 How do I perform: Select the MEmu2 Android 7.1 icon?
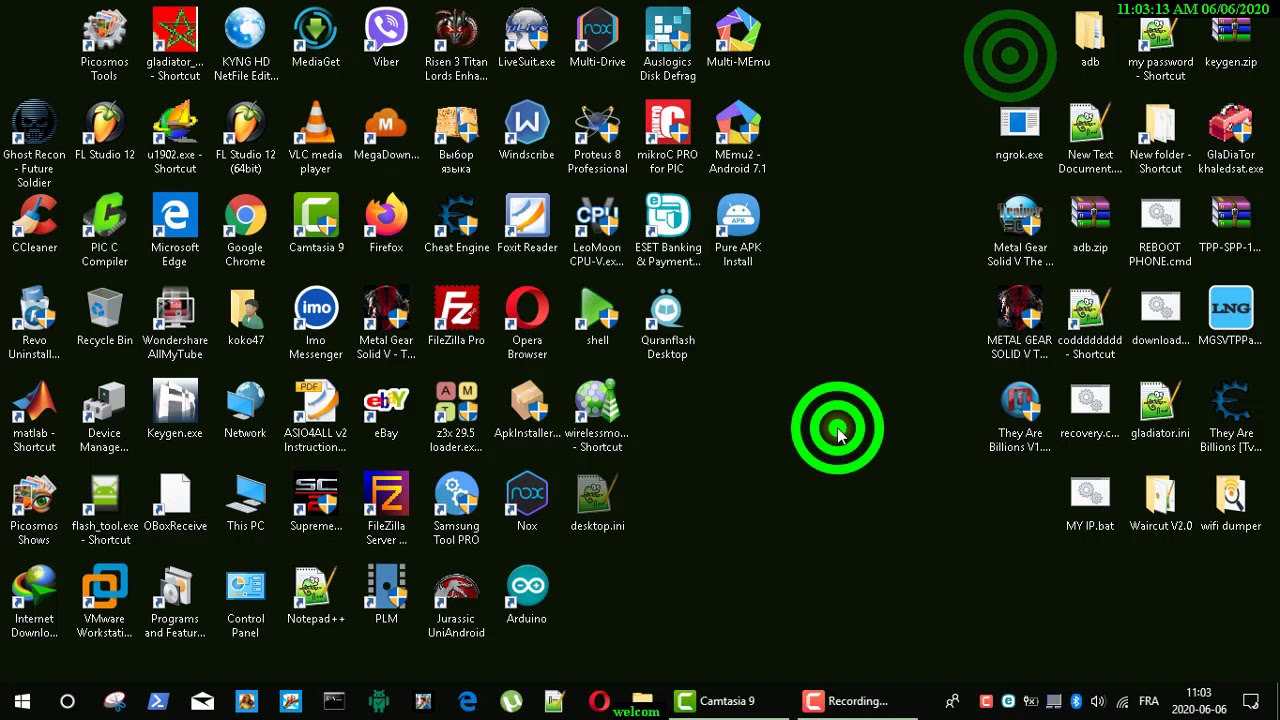(x=738, y=138)
